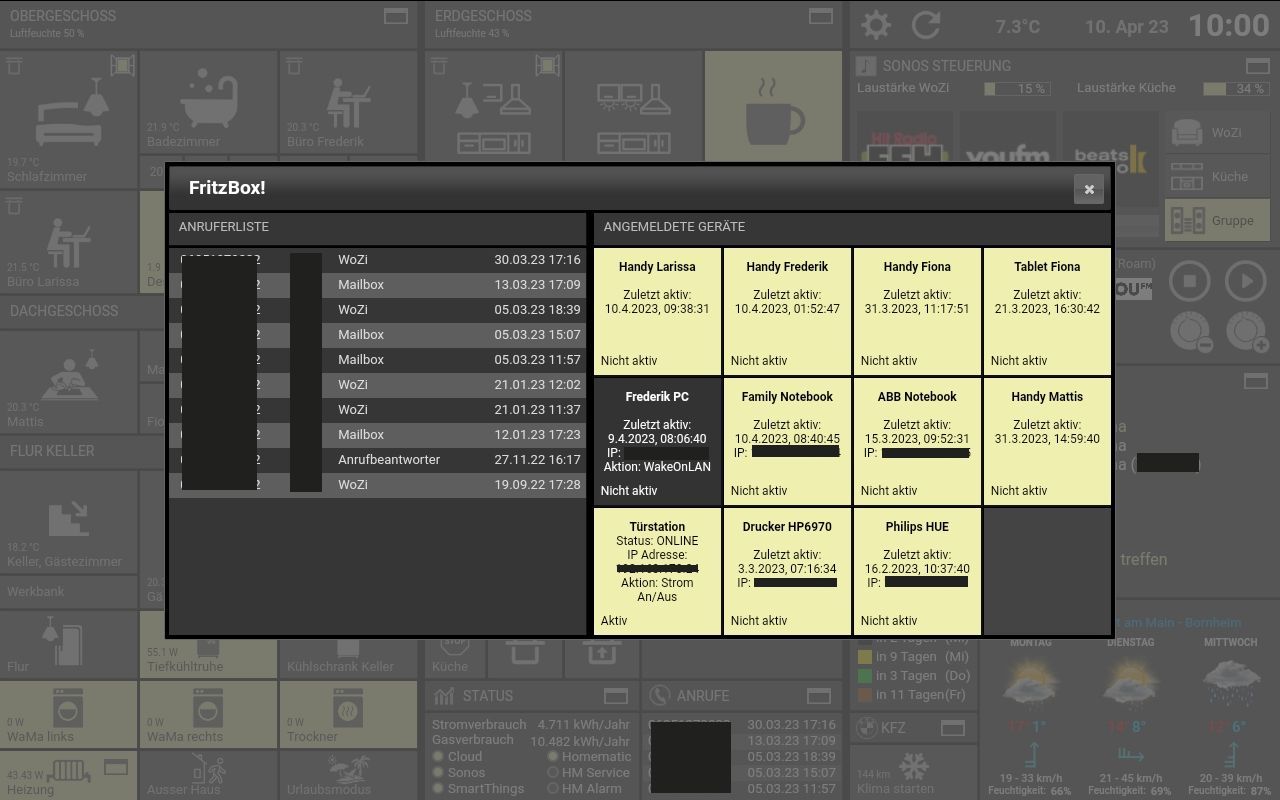The height and width of the screenshot is (800, 1280).
Task: Play the youfm radio station
Action: tap(1008, 138)
